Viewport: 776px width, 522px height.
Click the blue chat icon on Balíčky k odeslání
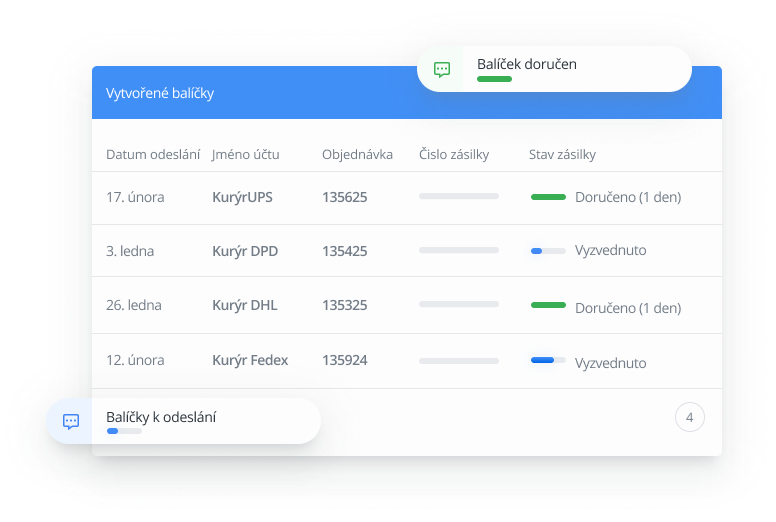[x=71, y=421]
